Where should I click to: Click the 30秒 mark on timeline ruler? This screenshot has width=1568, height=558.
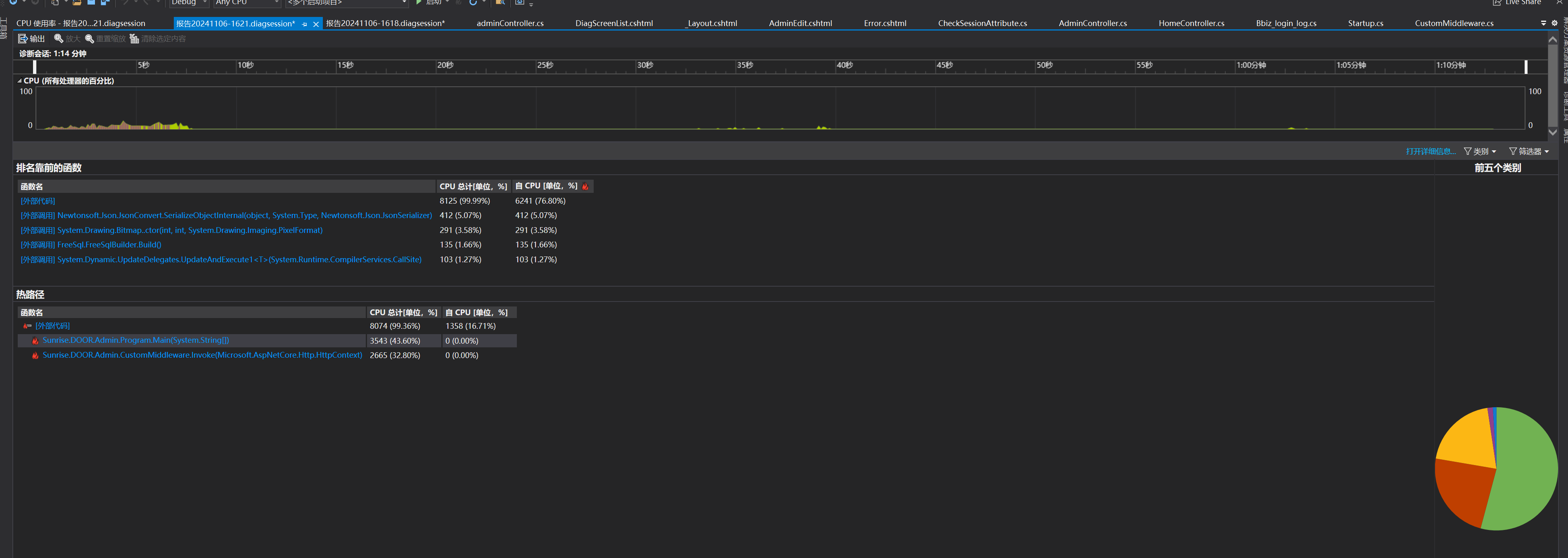tap(644, 65)
